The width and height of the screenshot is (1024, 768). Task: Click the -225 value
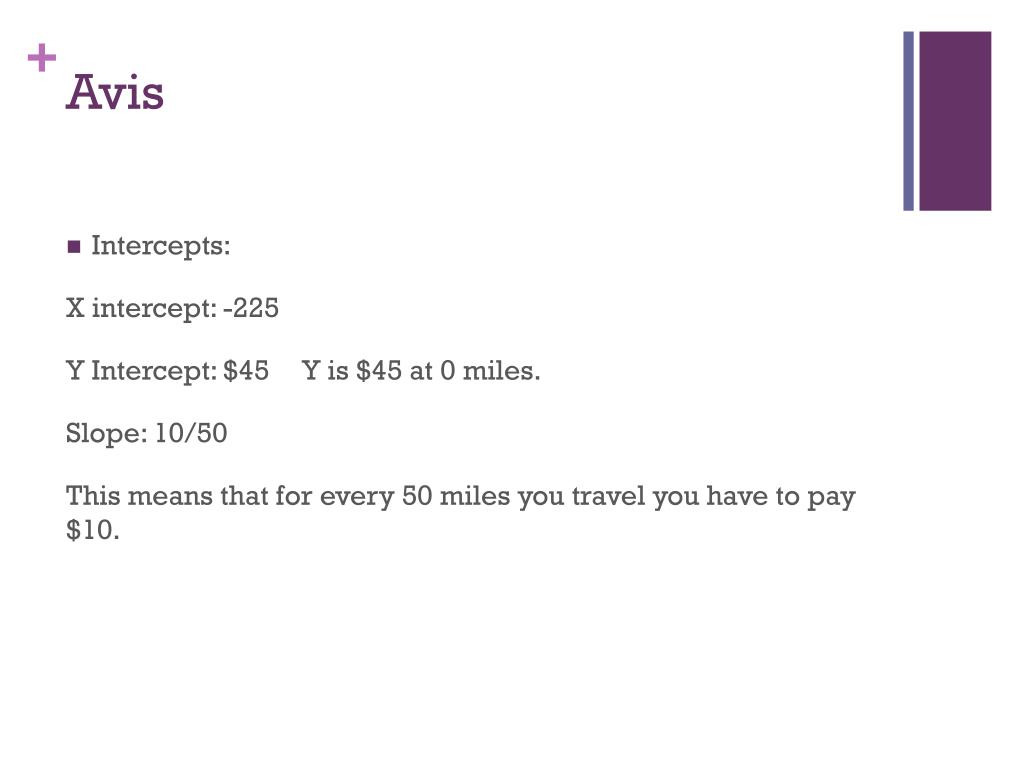[251, 308]
